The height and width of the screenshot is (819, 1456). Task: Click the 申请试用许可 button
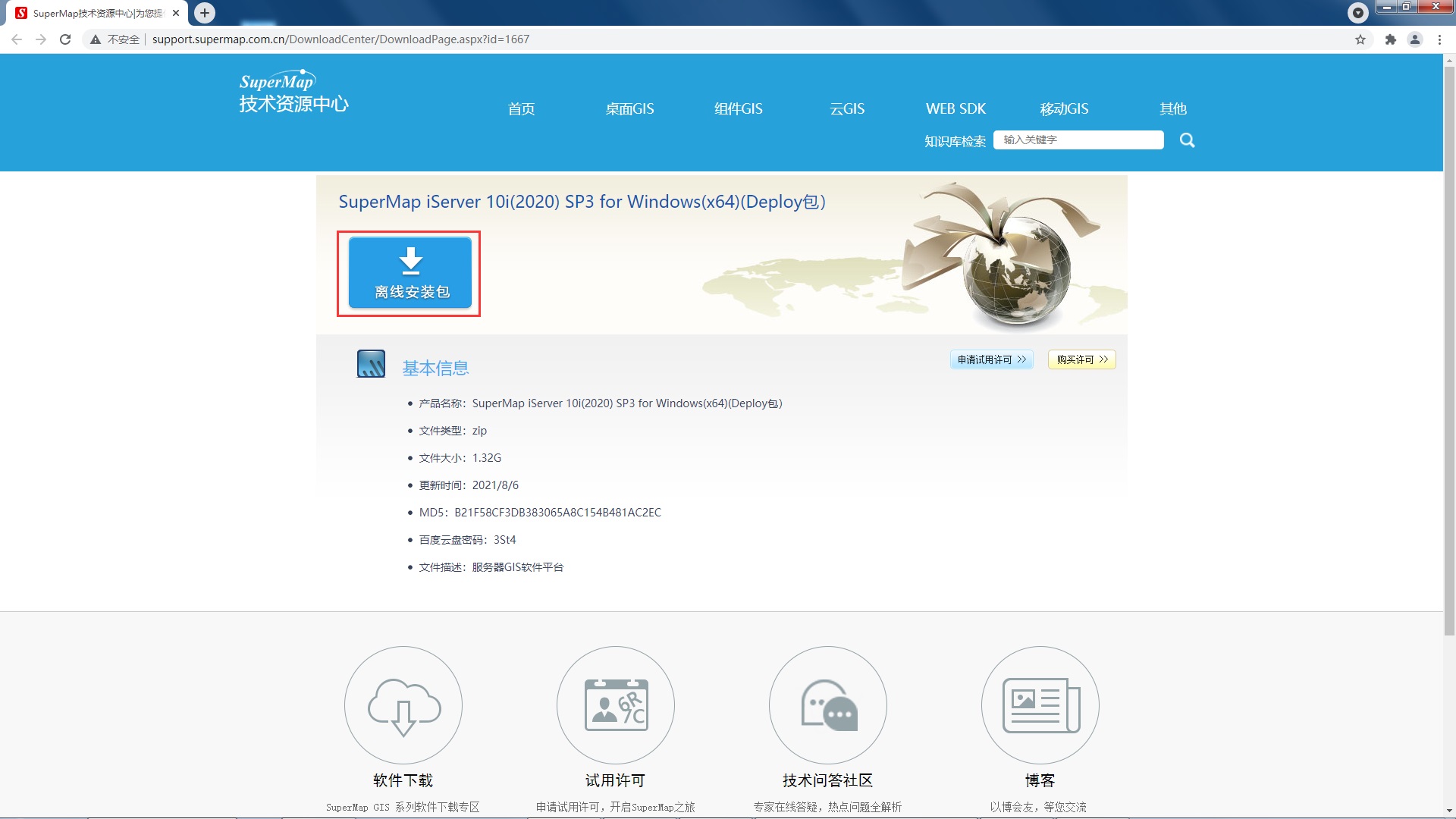point(991,359)
